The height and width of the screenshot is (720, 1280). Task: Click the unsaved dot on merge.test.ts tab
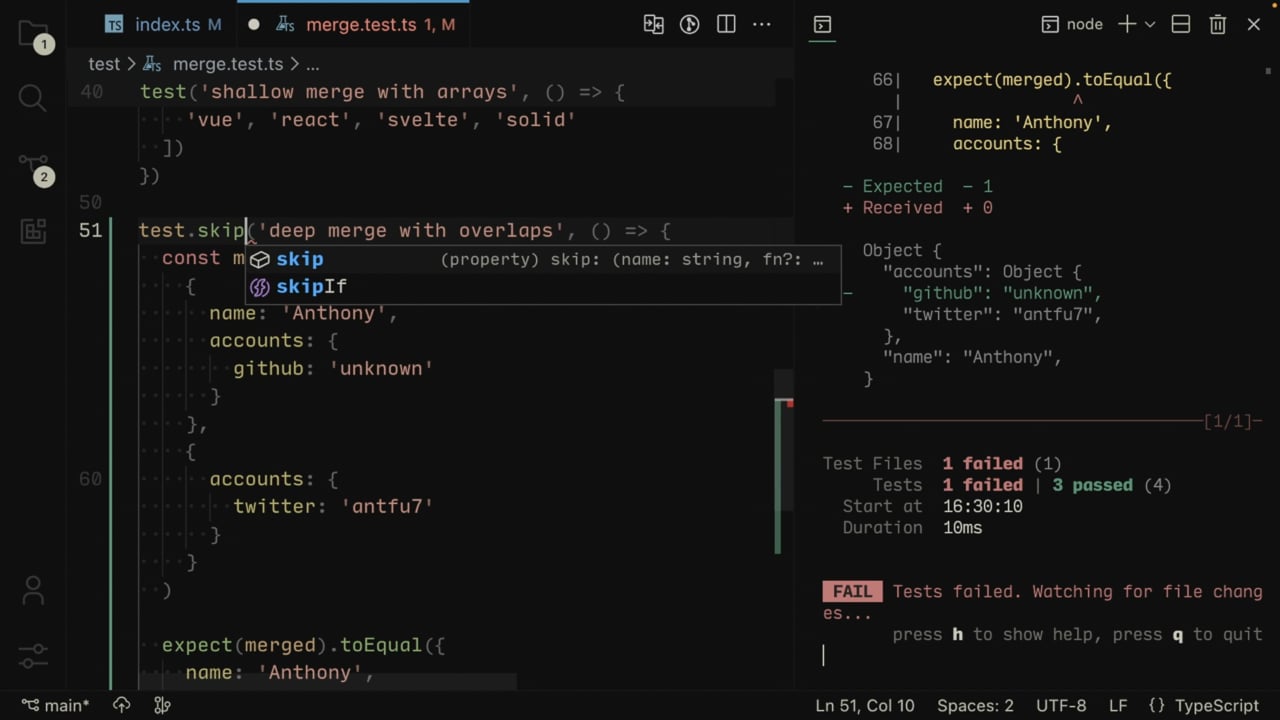point(254,24)
